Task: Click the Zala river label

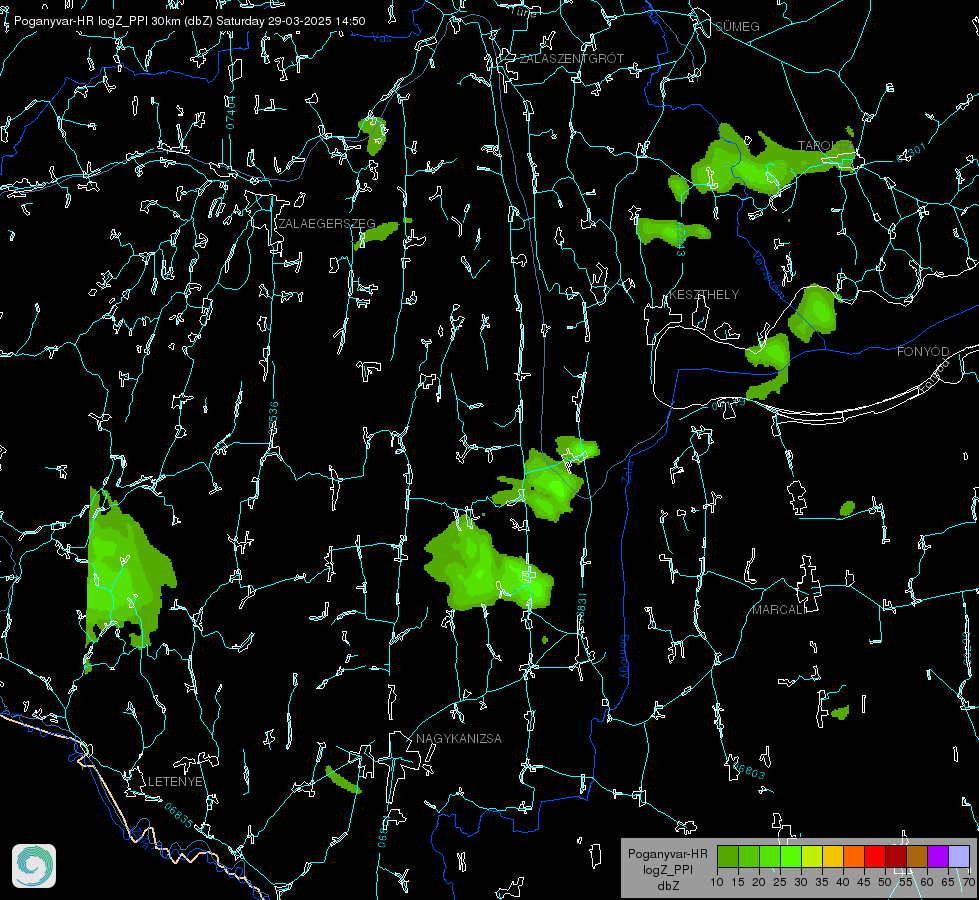Action: pos(627,472)
